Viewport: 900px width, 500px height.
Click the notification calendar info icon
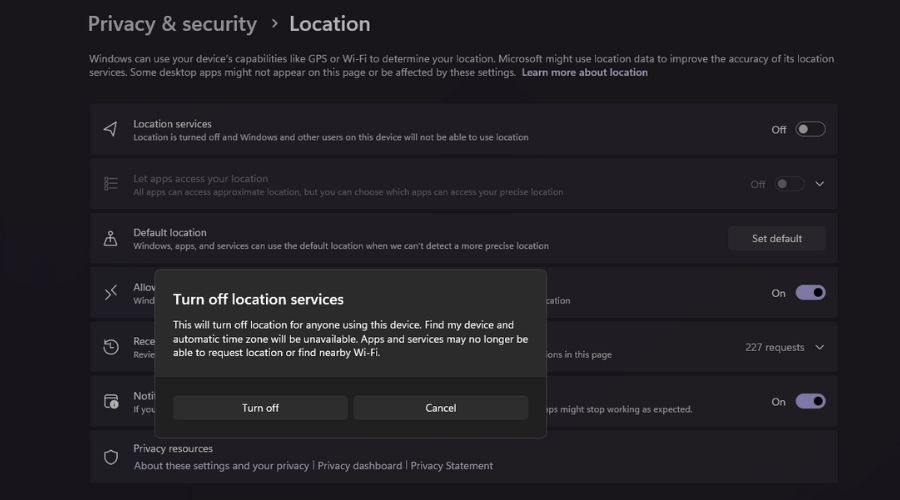[x=111, y=401]
